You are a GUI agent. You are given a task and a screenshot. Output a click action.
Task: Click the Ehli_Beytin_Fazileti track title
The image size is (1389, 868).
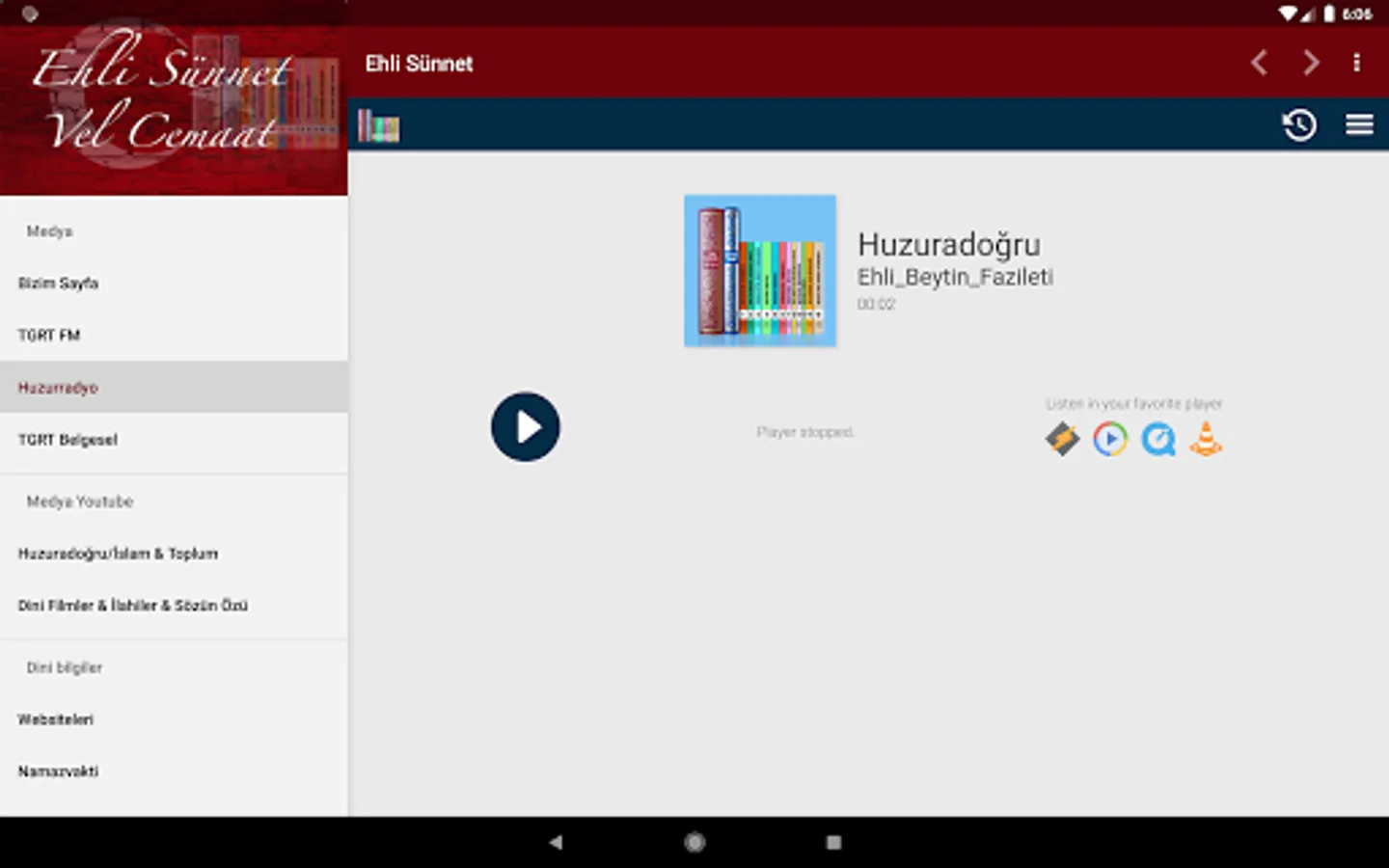pos(955,277)
